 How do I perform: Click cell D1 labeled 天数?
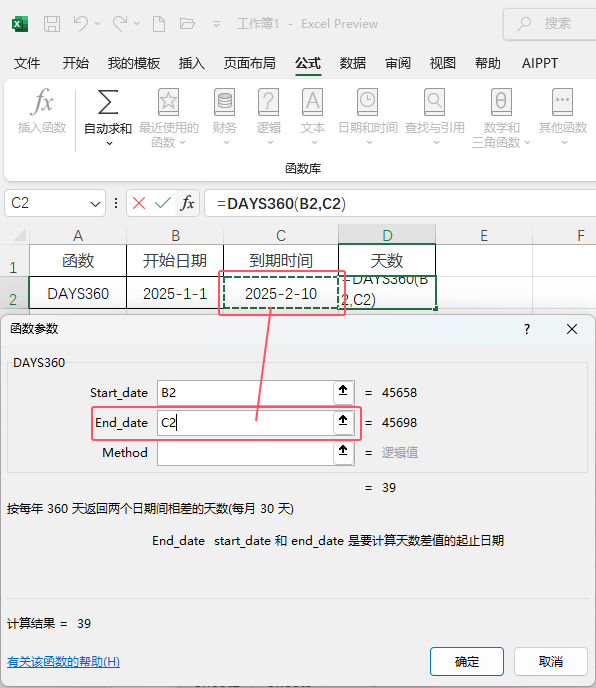[387, 261]
